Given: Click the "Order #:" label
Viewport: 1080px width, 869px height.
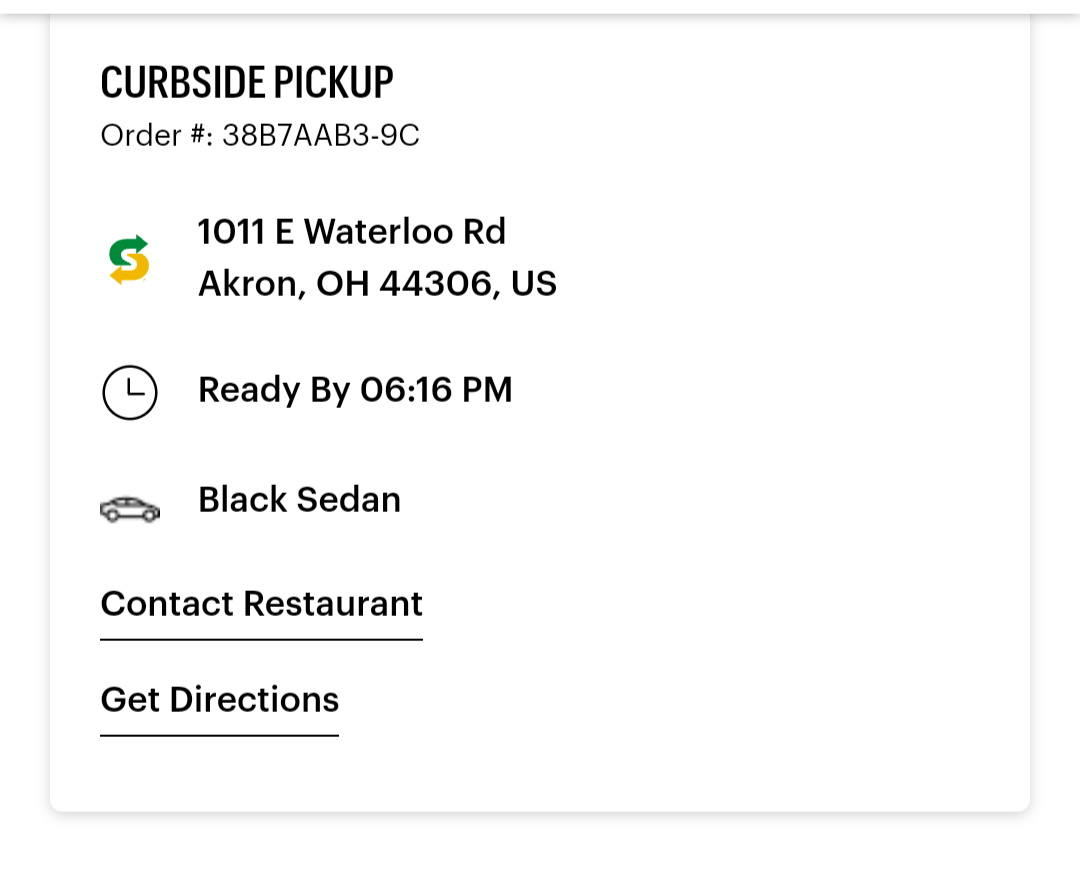Looking at the screenshot, I should click(157, 136).
